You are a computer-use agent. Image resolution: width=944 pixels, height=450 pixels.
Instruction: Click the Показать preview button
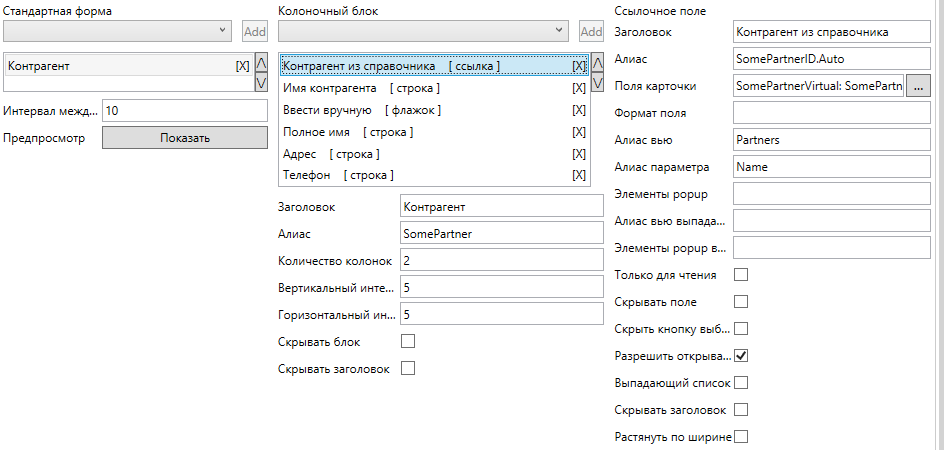pyautogui.click(x=185, y=138)
